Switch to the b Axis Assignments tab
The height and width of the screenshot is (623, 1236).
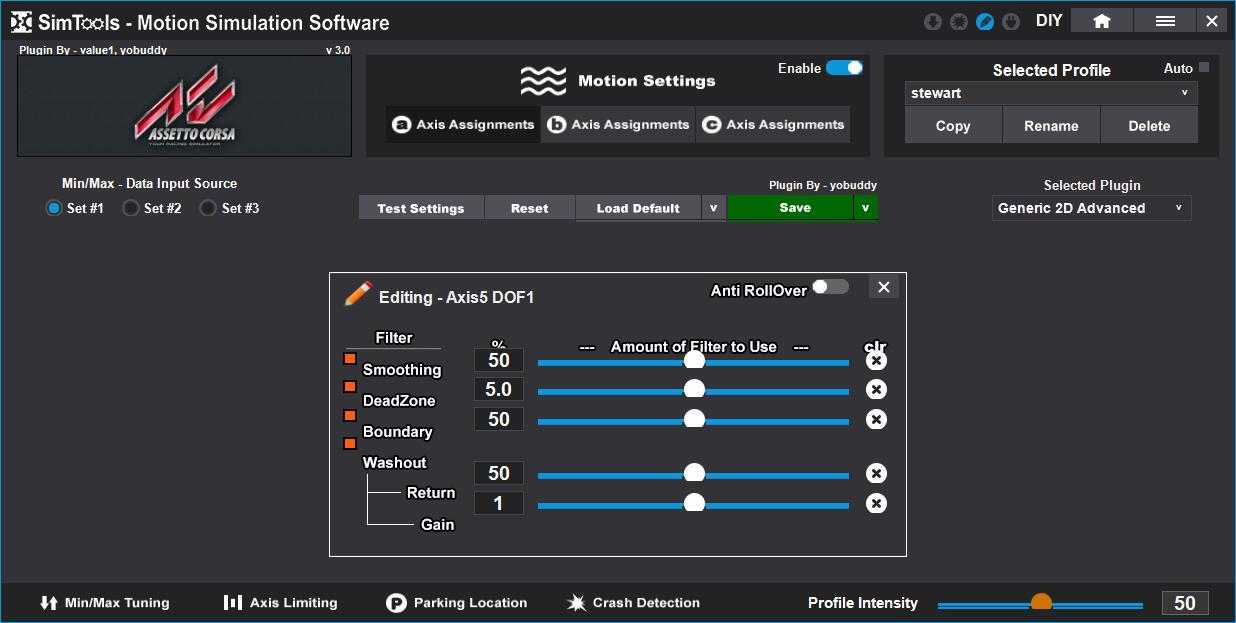click(x=618, y=125)
